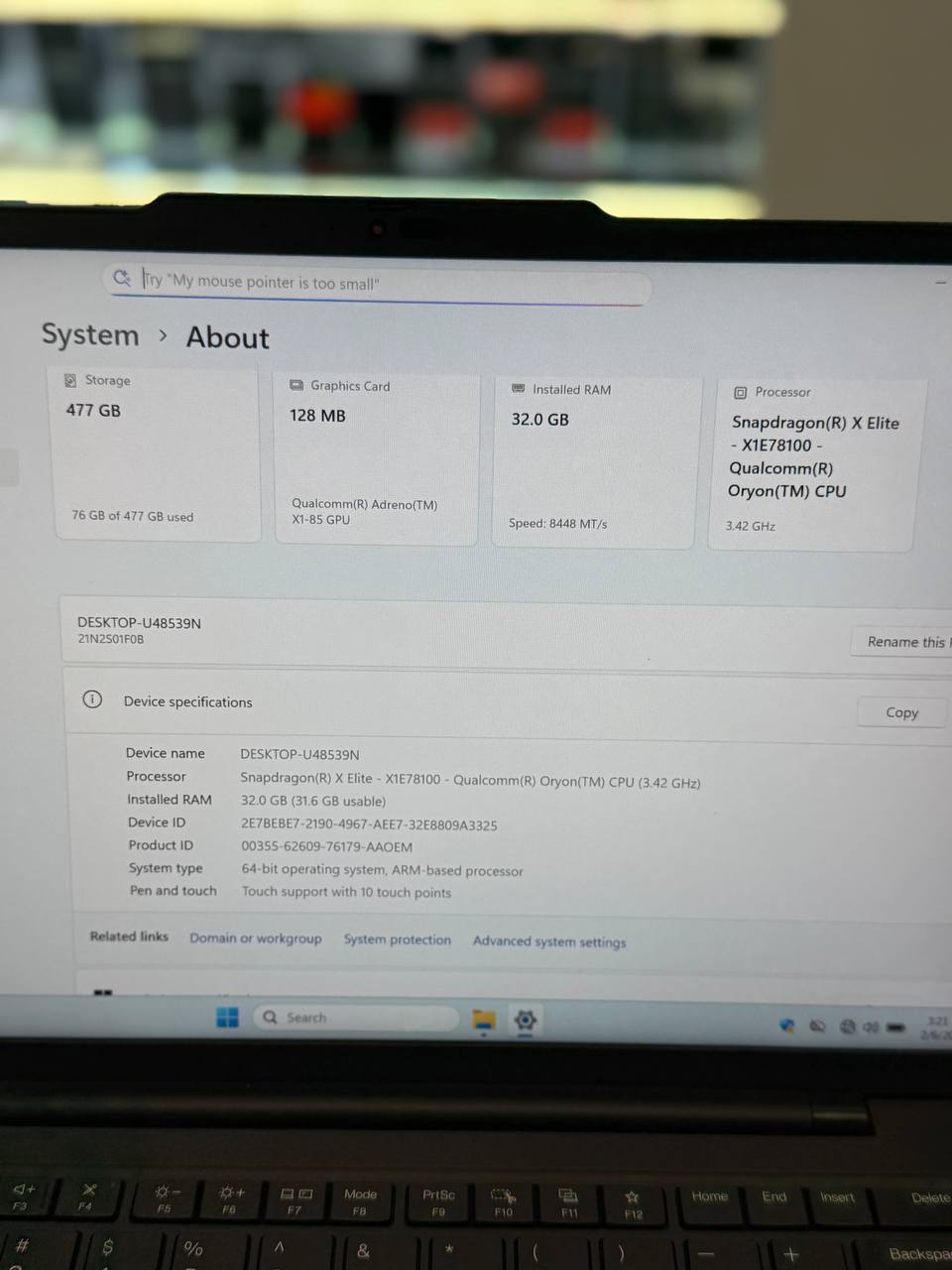Viewport: 952px width, 1270px height.
Task: Select '76 GB of 477 GB used' text
Action: [133, 516]
